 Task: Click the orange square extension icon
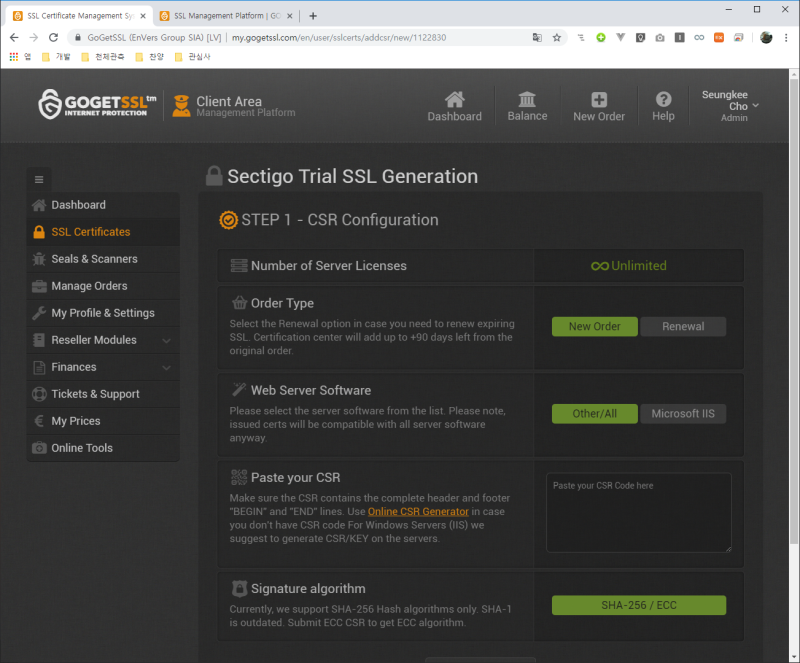718,37
